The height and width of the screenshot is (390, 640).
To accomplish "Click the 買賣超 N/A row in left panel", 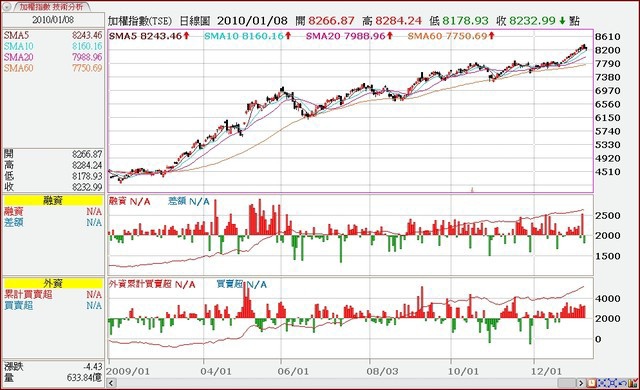I will click(53, 305).
